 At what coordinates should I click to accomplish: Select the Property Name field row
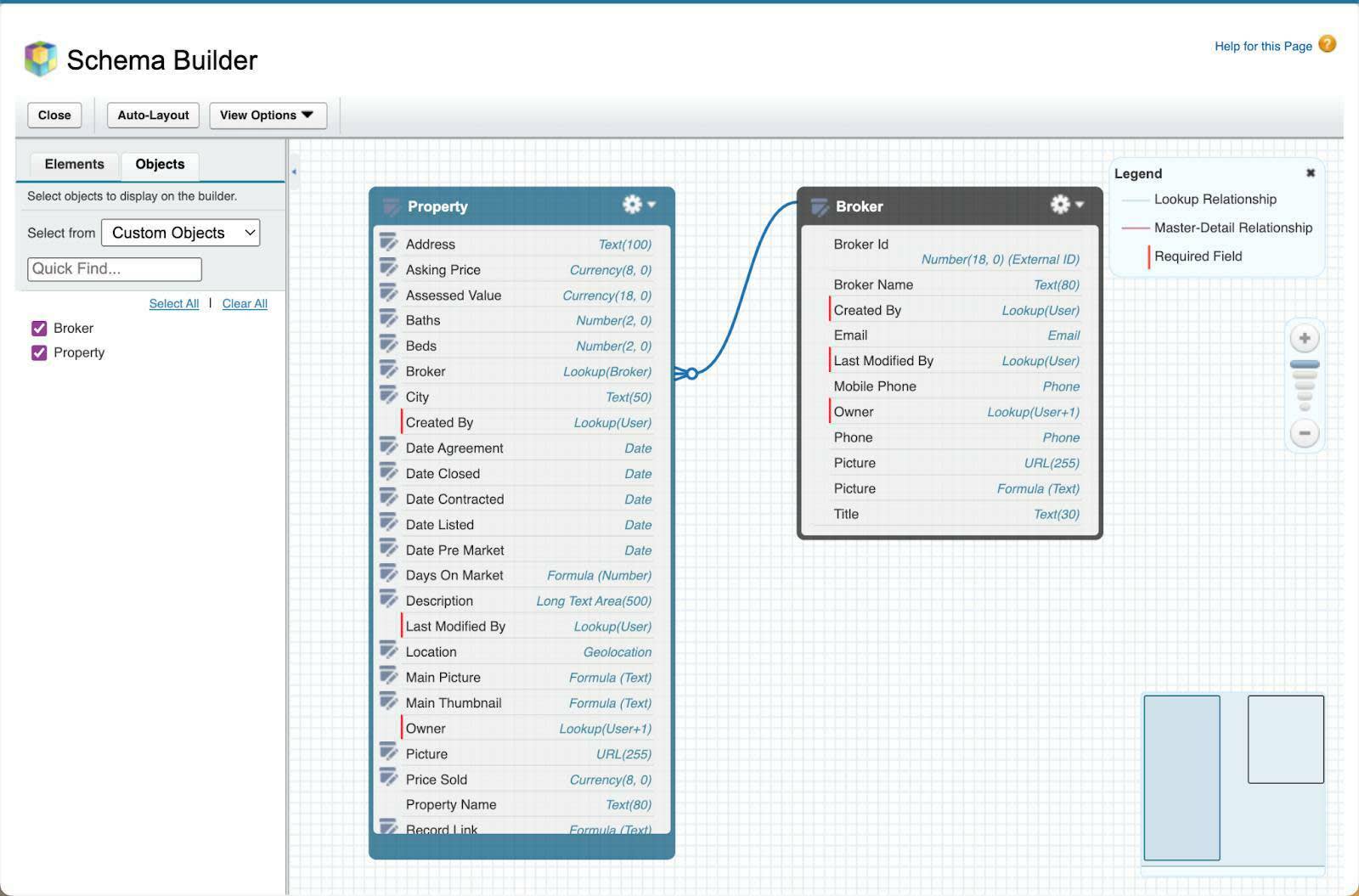coord(527,804)
